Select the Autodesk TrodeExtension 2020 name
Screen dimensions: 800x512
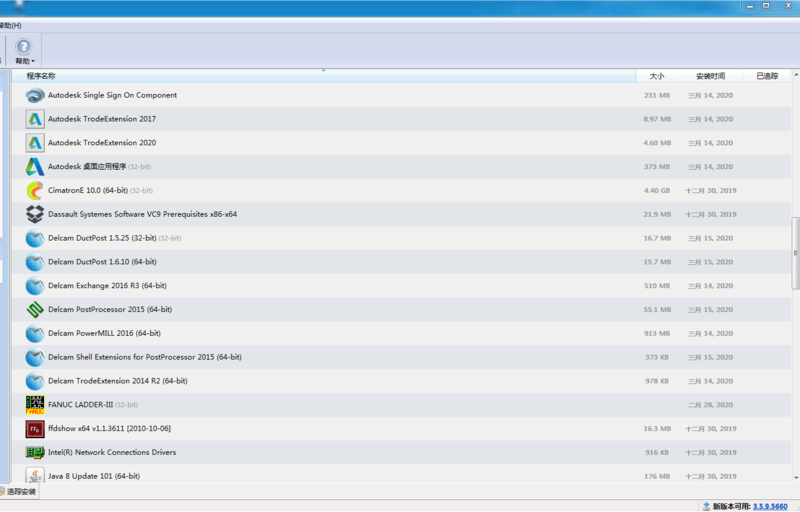102,143
